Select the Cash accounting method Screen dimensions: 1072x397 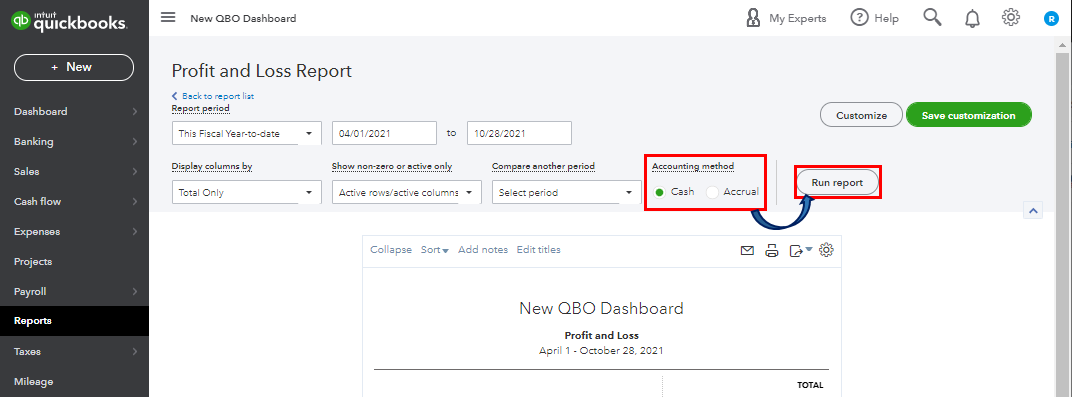click(x=673, y=192)
